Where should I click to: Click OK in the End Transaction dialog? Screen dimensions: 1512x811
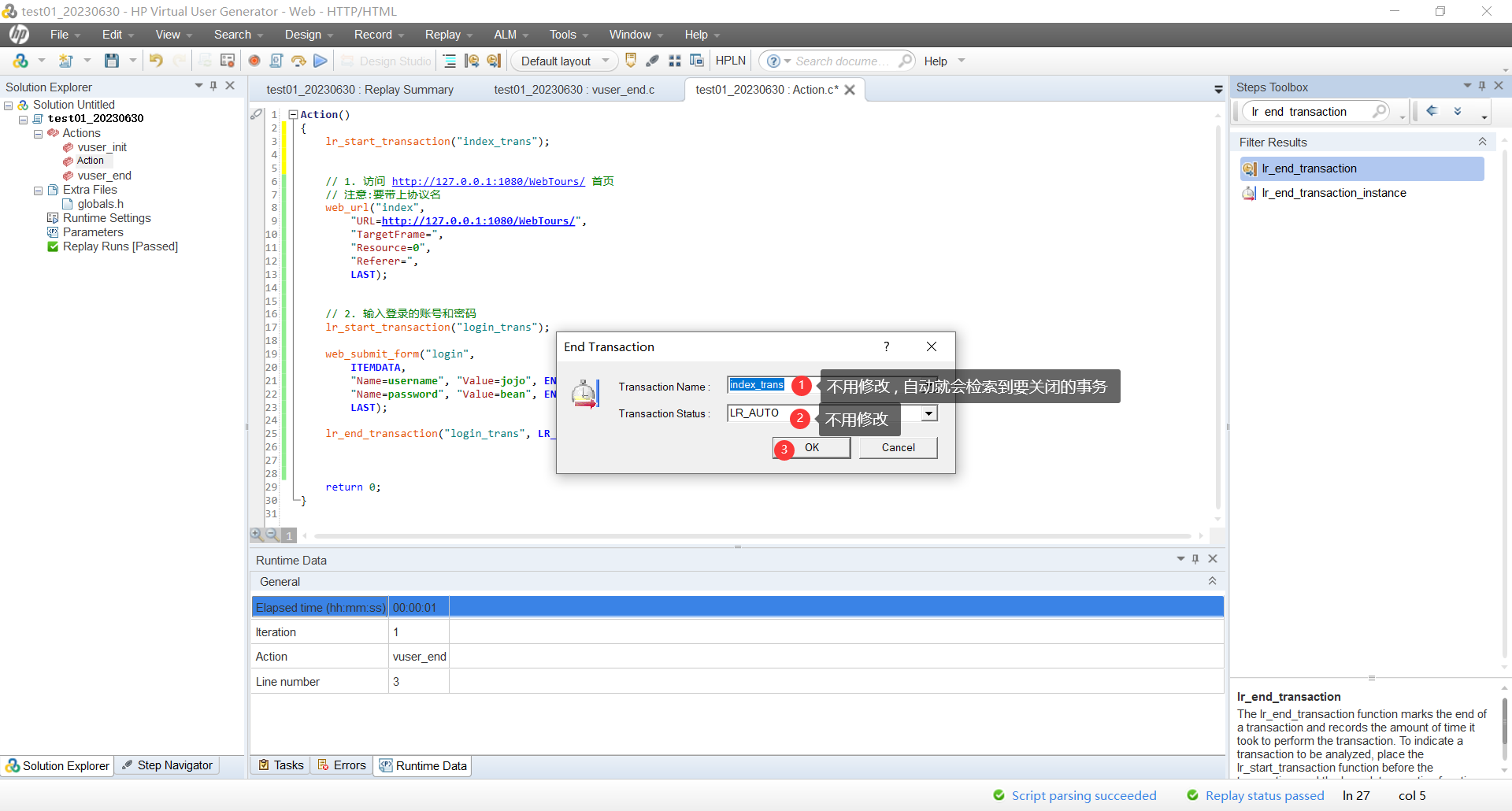[x=812, y=447]
